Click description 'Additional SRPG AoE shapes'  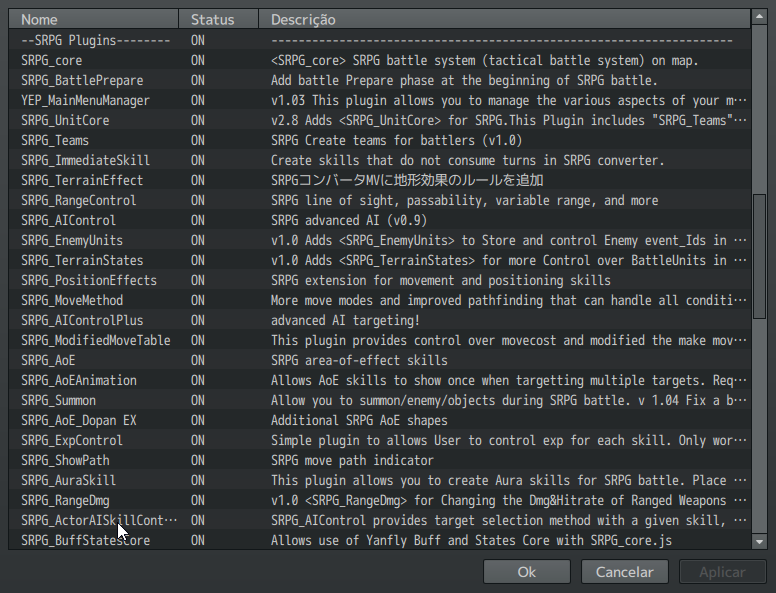[359, 420]
